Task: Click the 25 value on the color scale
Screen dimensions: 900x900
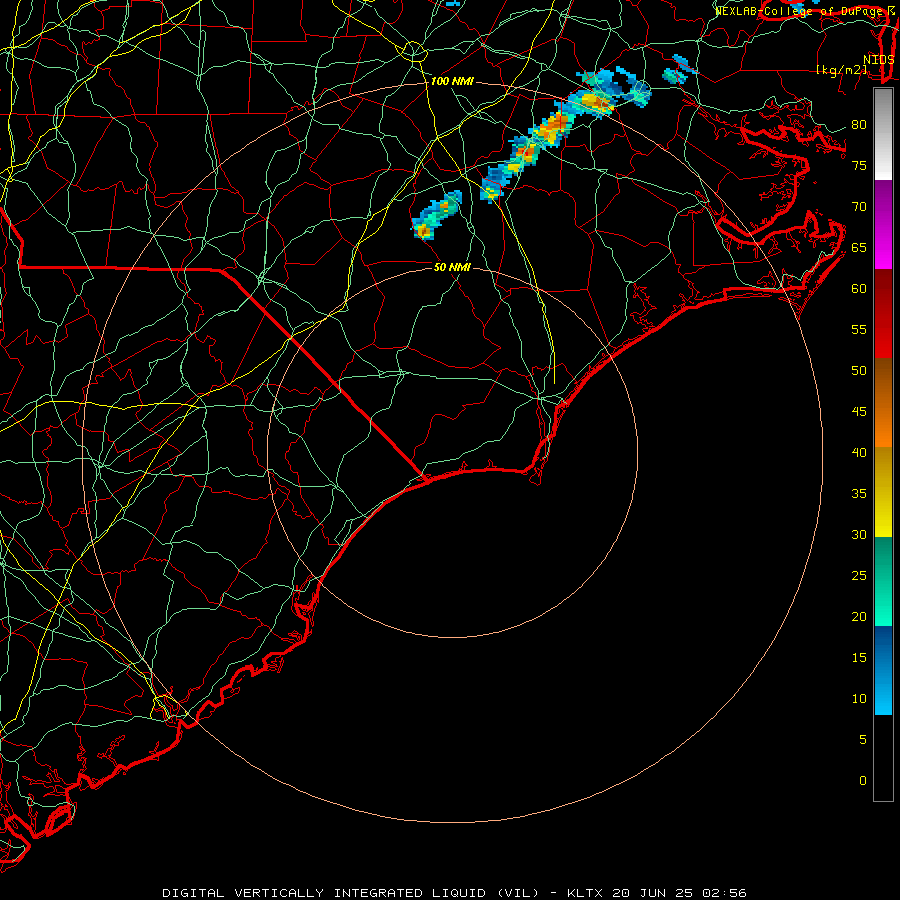Action: (859, 576)
